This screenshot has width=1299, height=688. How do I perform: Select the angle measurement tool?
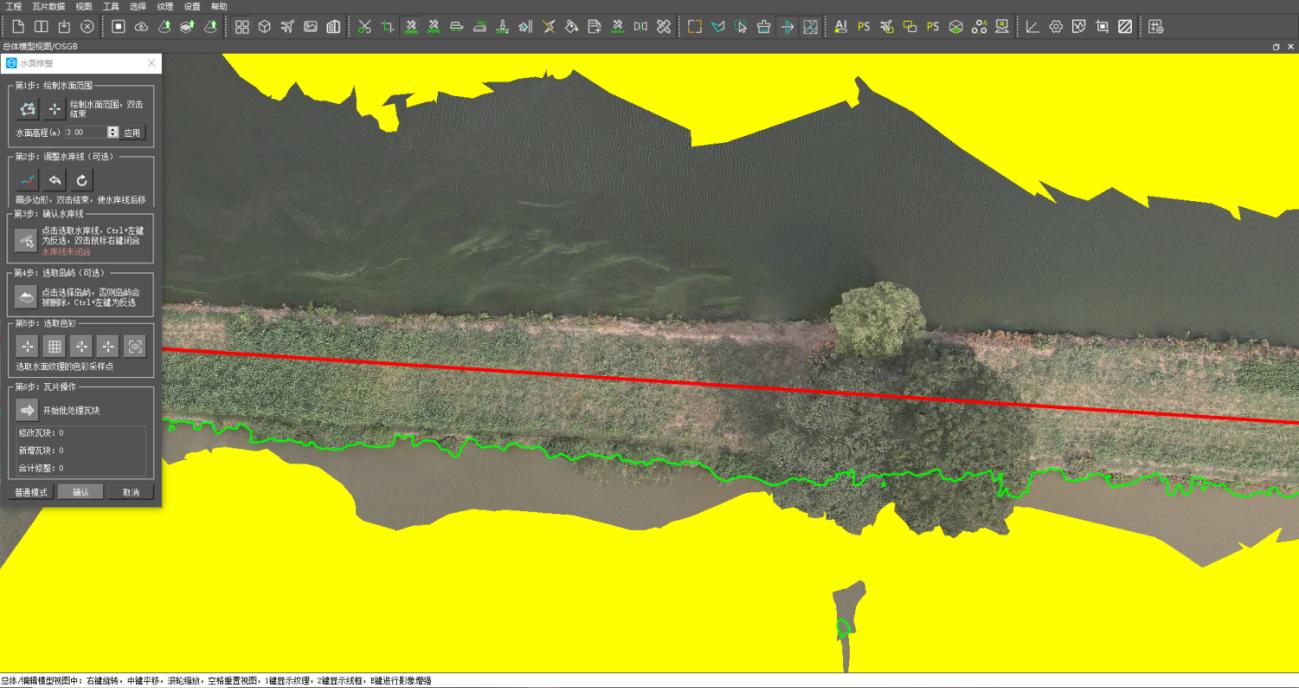[x=1032, y=26]
